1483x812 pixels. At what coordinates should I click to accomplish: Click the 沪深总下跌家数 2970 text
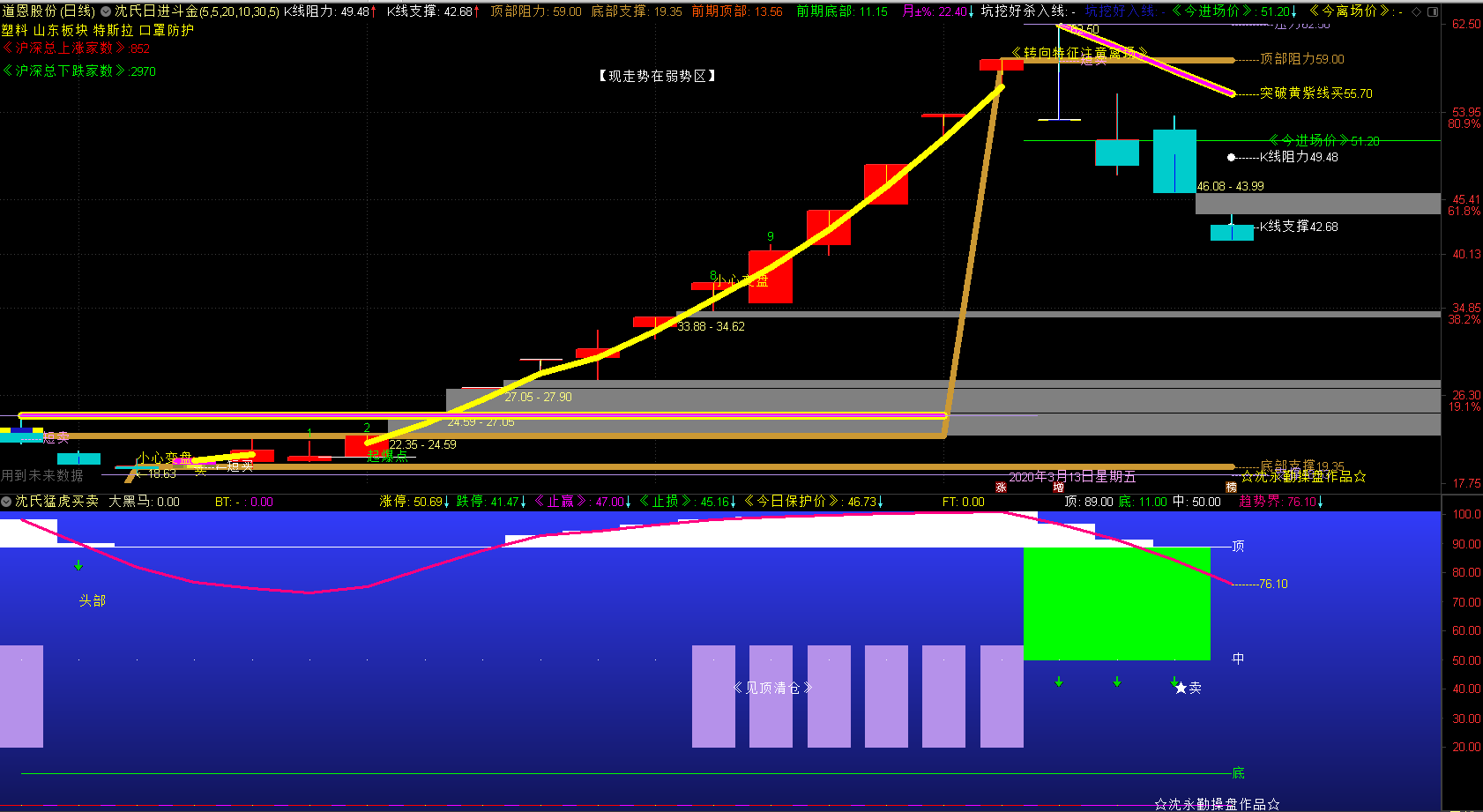pos(78,71)
